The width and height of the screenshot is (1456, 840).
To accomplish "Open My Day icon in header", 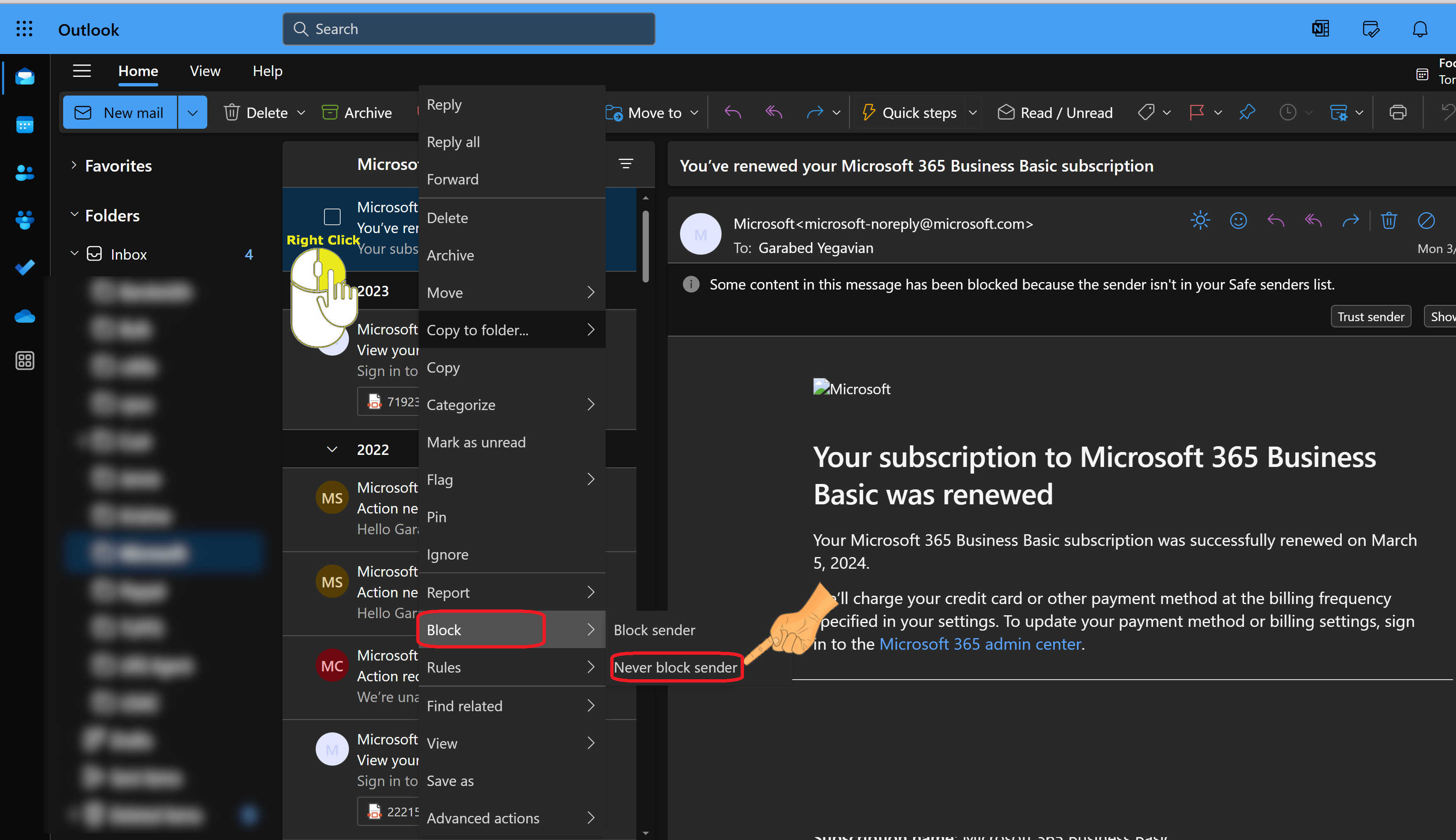I will point(1370,29).
